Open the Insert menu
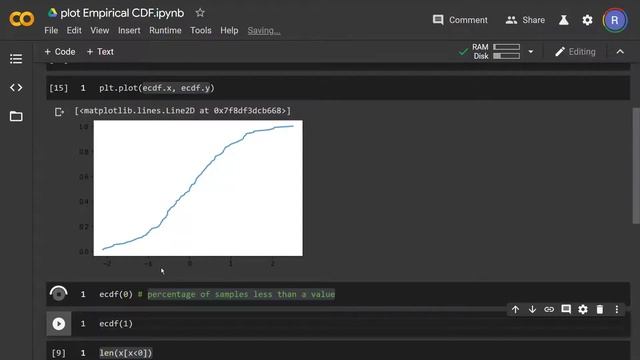640x360 pixels. pos(129,31)
